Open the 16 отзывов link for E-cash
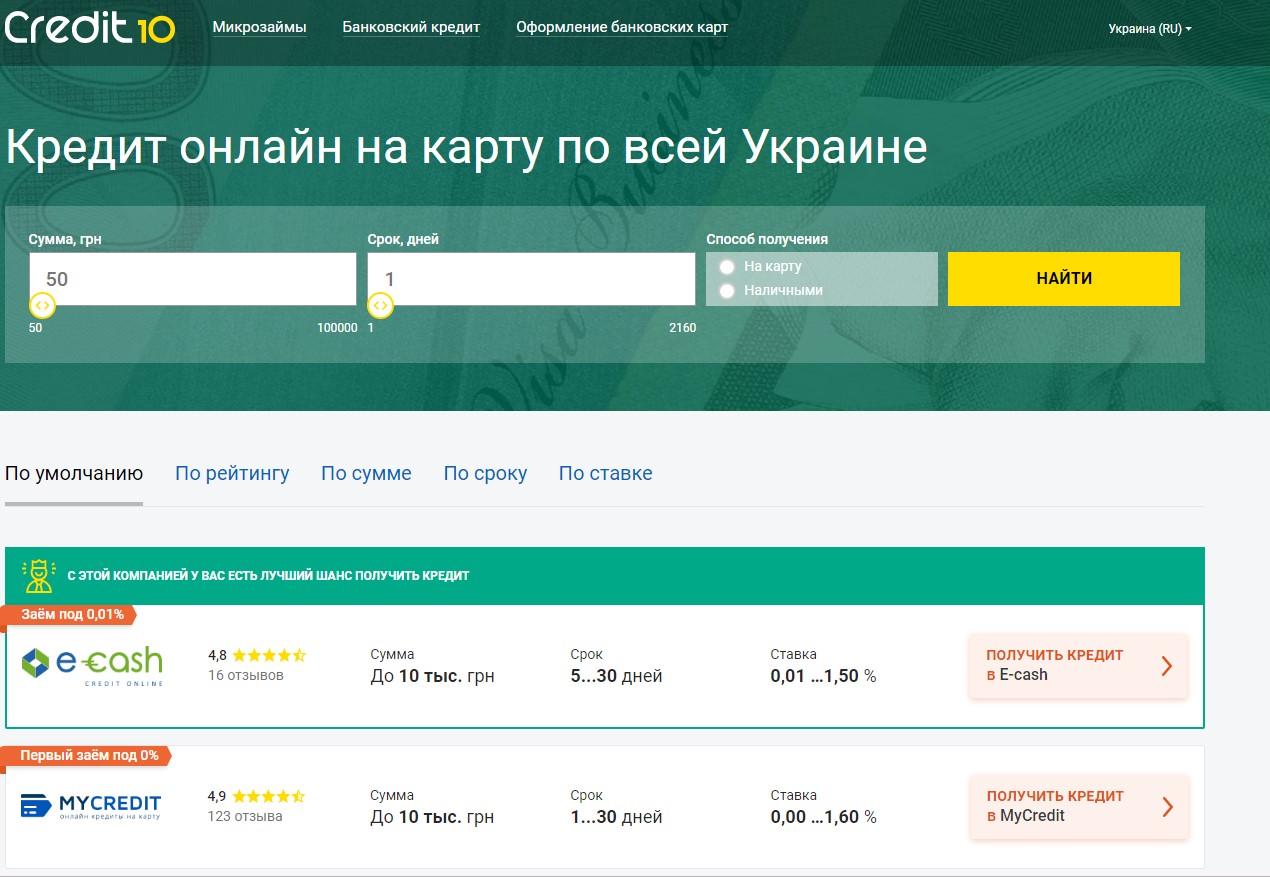The image size is (1270, 877). (x=245, y=676)
